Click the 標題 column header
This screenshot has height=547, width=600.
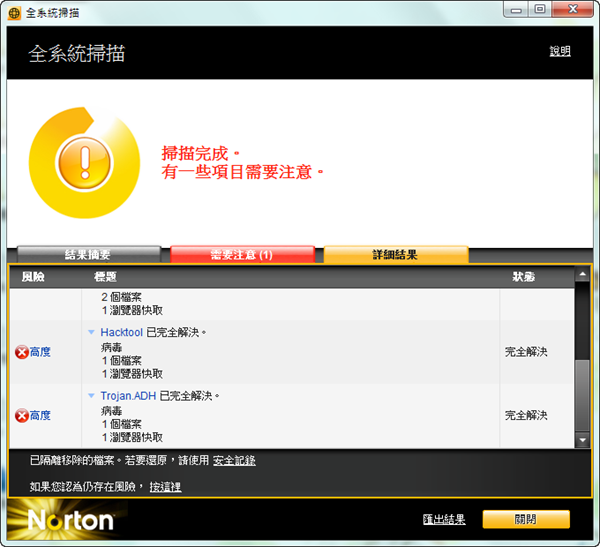(x=105, y=277)
